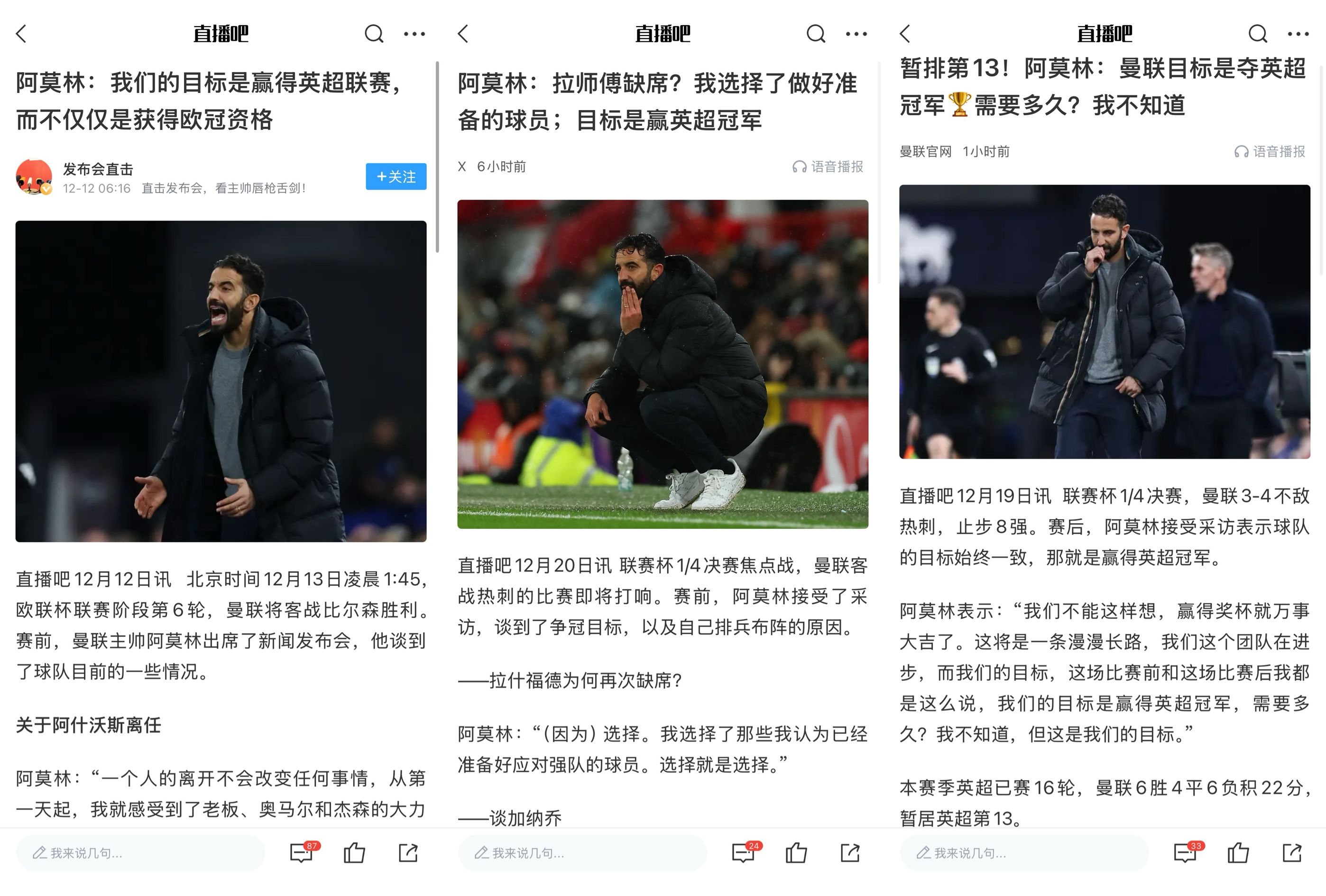The width and height of the screenshot is (1326, 896).
Task: Open the 发布会直击 author avatar
Action: coord(34,177)
